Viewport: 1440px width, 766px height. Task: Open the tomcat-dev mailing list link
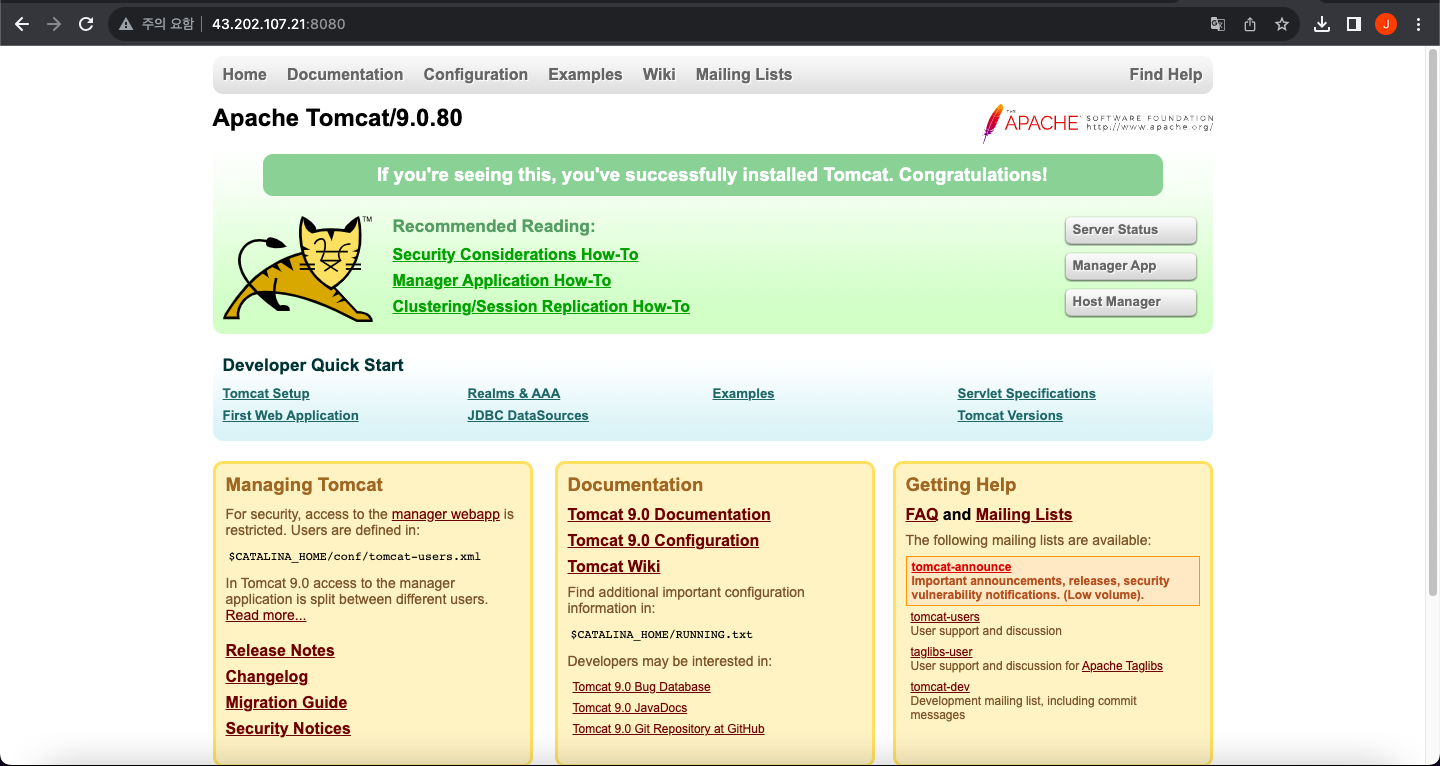(x=940, y=687)
